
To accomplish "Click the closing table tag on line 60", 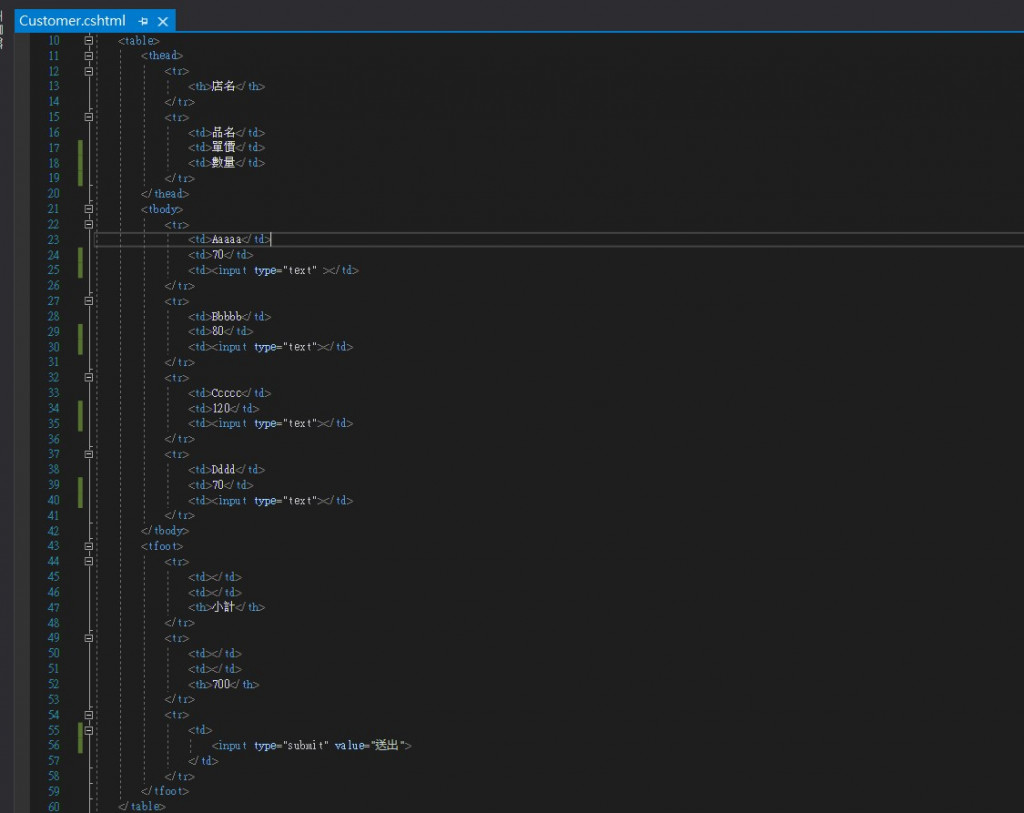I will tap(142, 806).
